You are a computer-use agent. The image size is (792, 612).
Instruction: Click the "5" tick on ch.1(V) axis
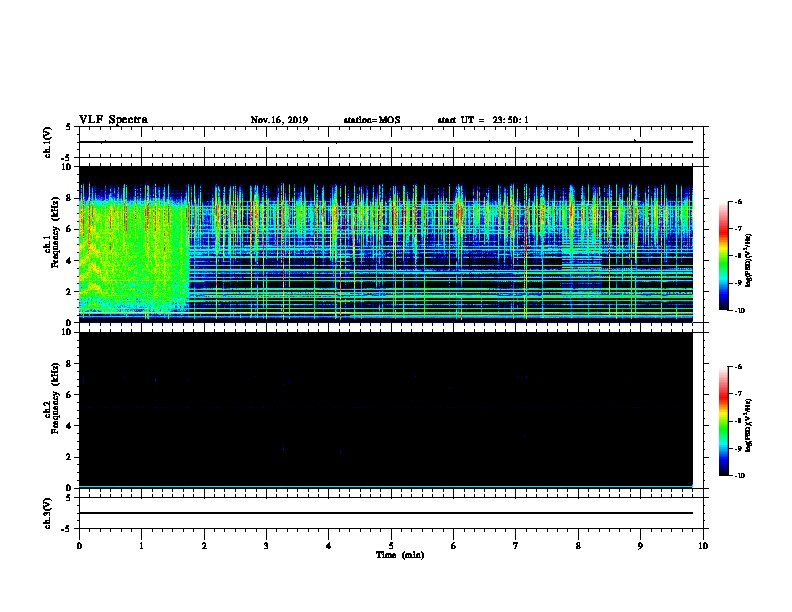click(x=69, y=127)
